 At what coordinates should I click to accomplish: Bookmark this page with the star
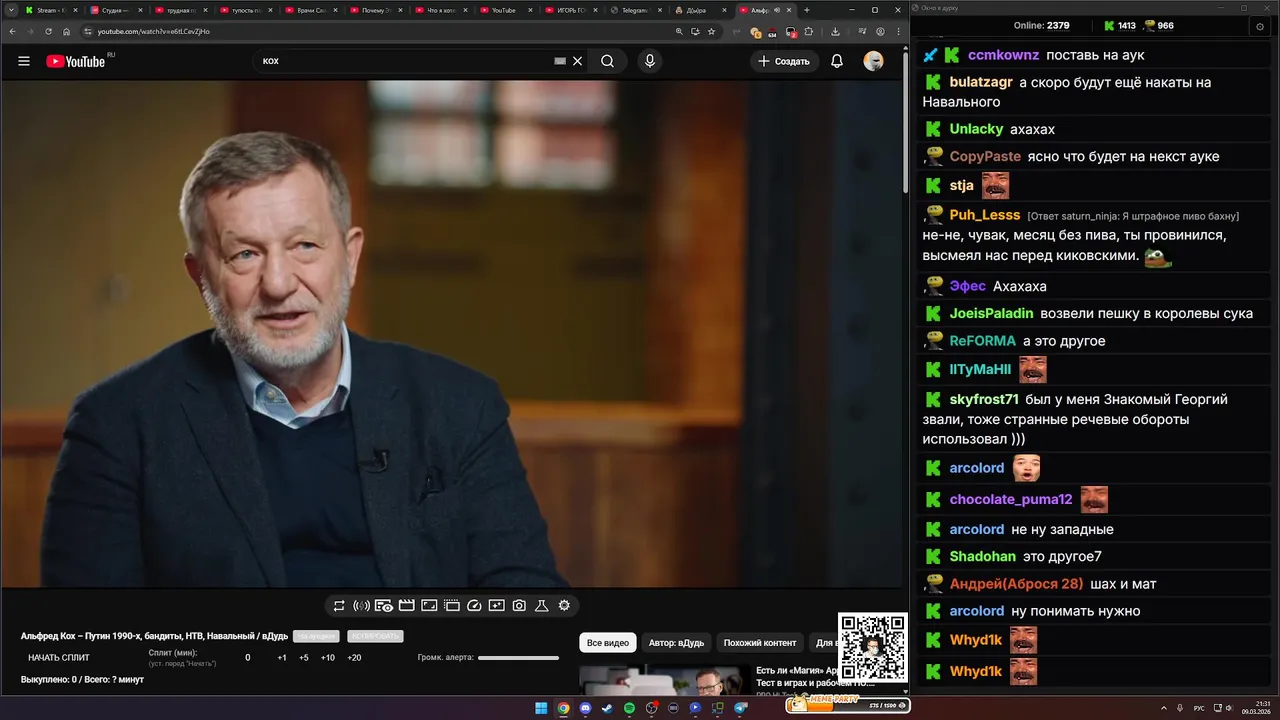[x=711, y=31]
